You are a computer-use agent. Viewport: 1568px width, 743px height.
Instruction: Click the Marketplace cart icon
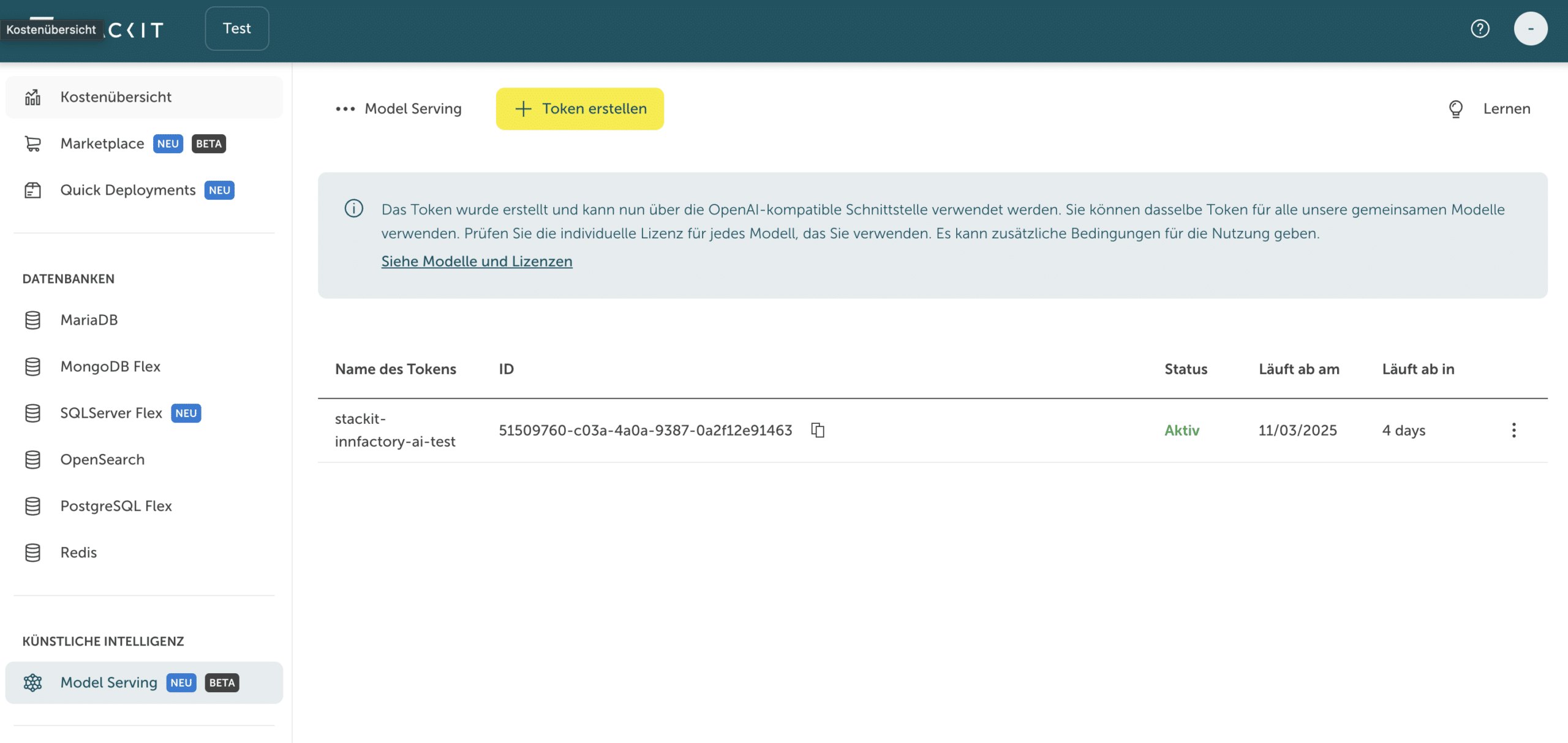(32, 144)
